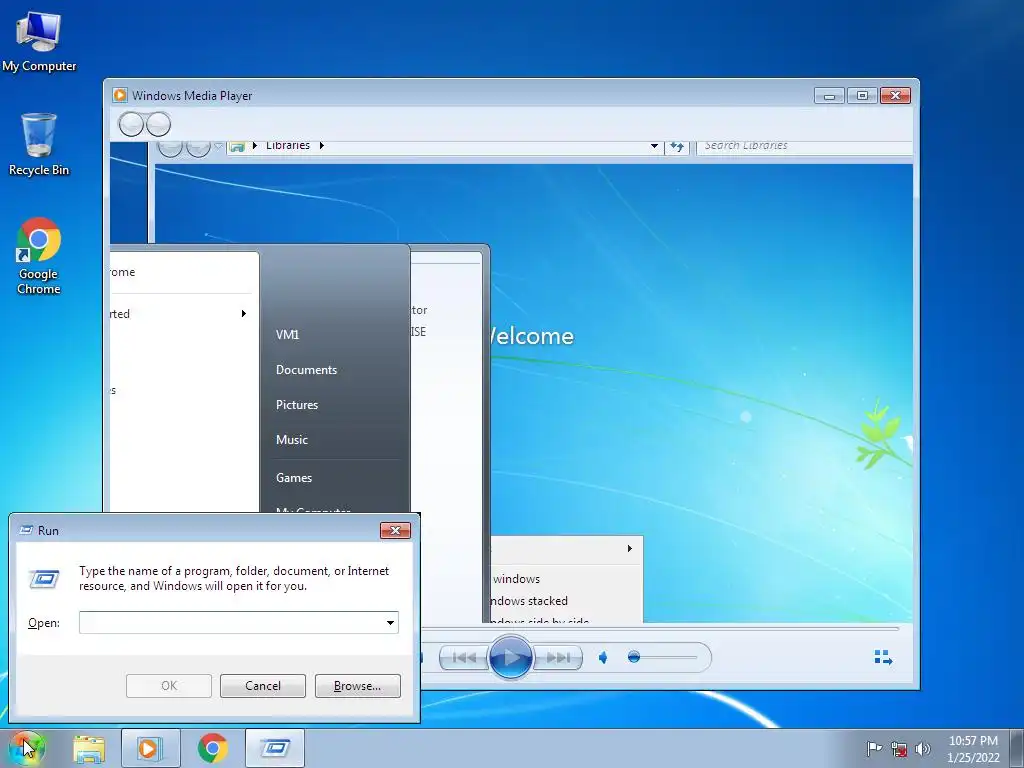The image size is (1024, 768).
Task: Skip to previous track in Media Player
Action: click(464, 658)
